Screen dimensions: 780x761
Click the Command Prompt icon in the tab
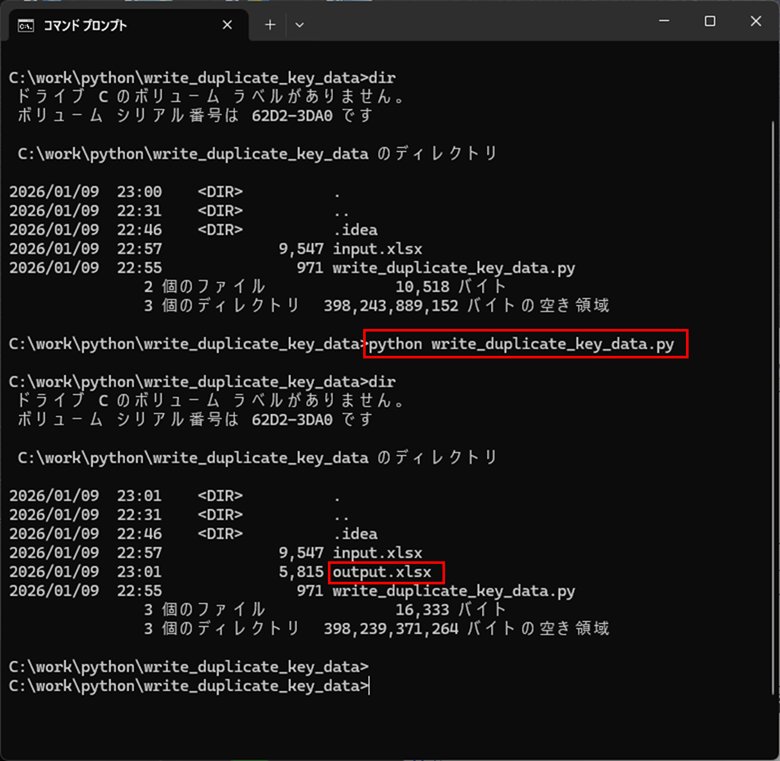pos(25,25)
